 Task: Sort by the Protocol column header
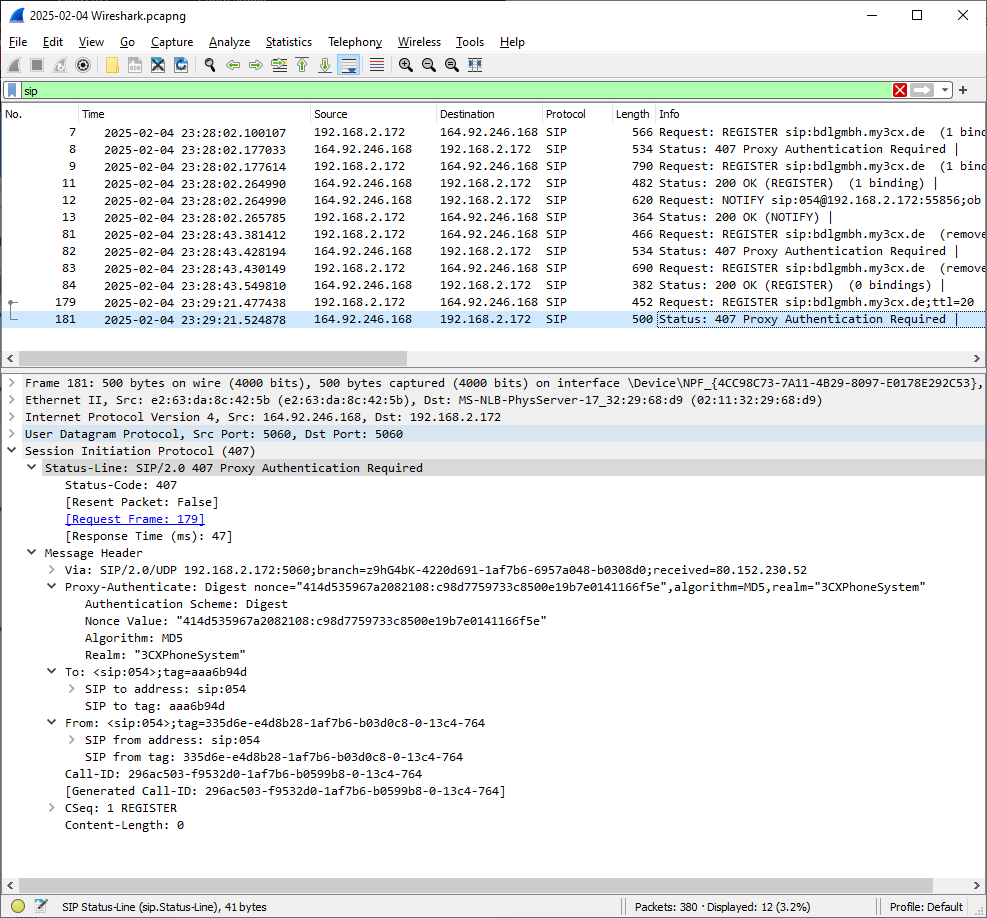point(577,114)
